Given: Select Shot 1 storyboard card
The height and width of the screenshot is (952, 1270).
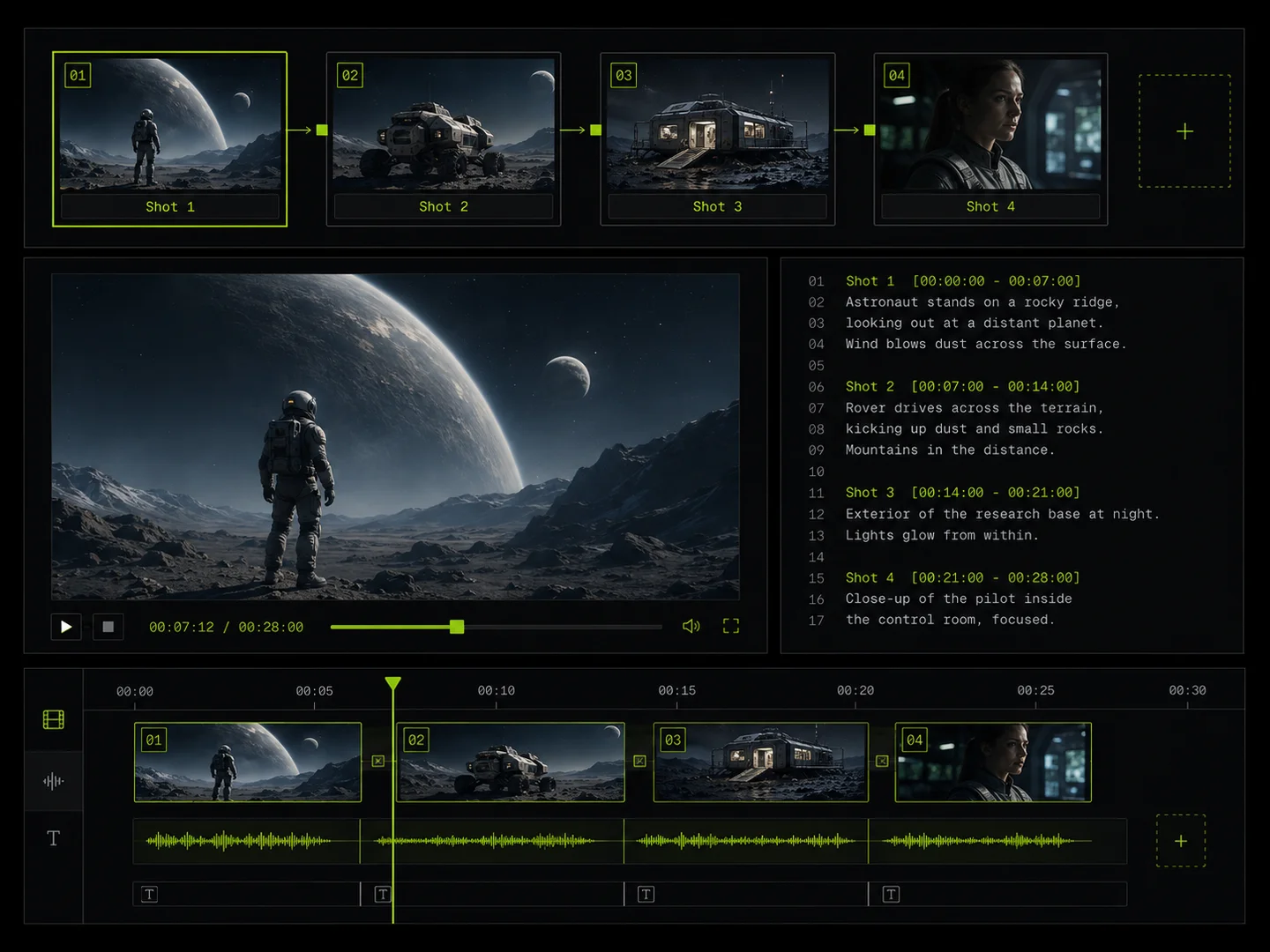Looking at the screenshot, I should (x=169, y=139).
